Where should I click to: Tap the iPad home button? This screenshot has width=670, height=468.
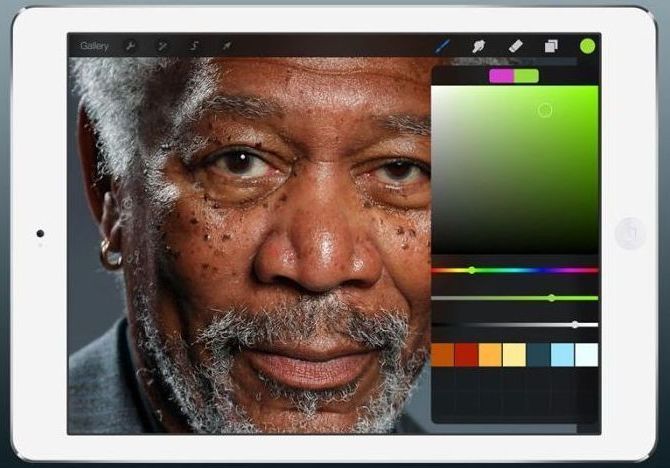pyautogui.click(x=630, y=233)
